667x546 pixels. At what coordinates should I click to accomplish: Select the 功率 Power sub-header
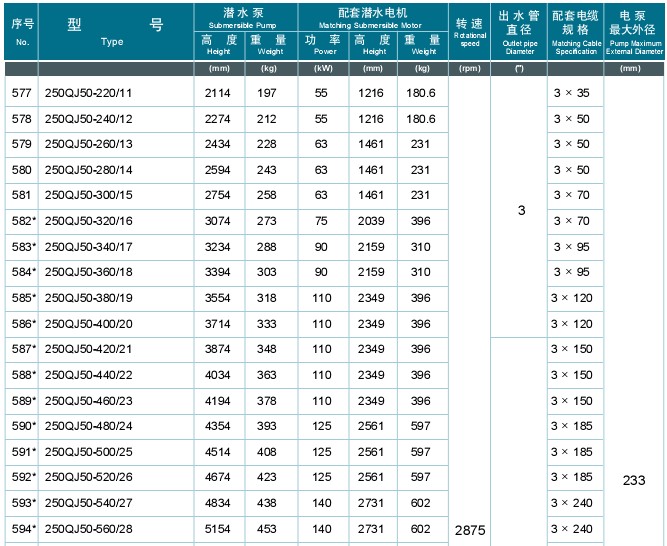(321, 44)
